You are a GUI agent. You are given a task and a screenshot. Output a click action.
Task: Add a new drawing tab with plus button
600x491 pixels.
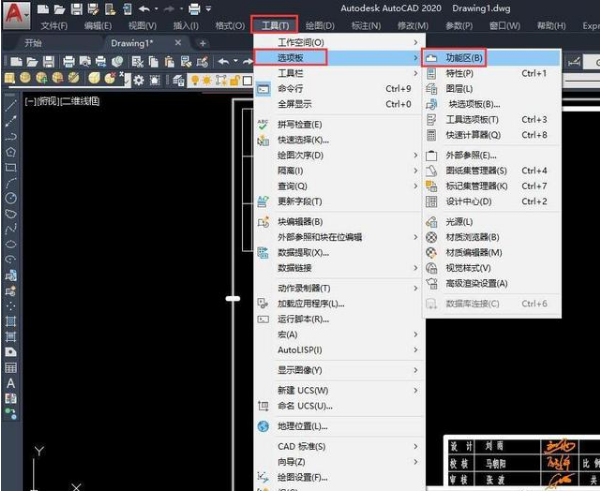pos(202,43)
